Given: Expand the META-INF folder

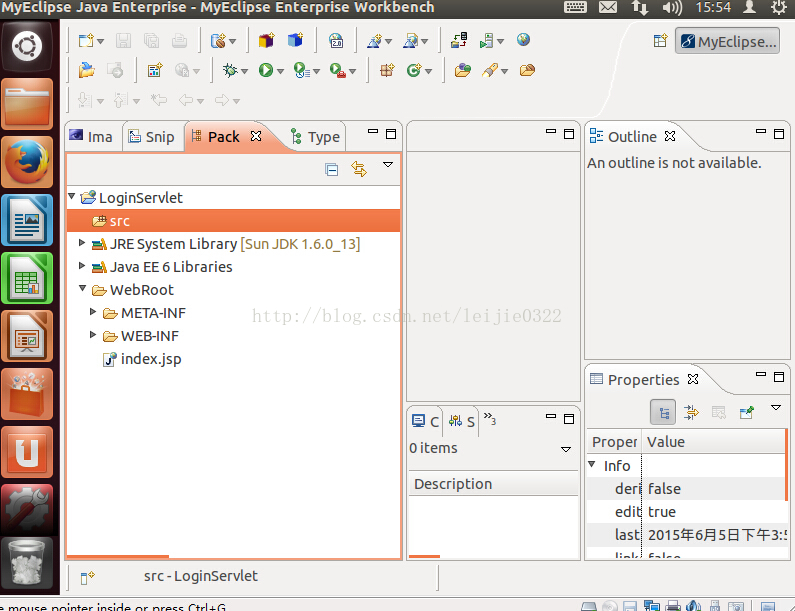Looking at the screenshot, I should (x=93, y=312).
